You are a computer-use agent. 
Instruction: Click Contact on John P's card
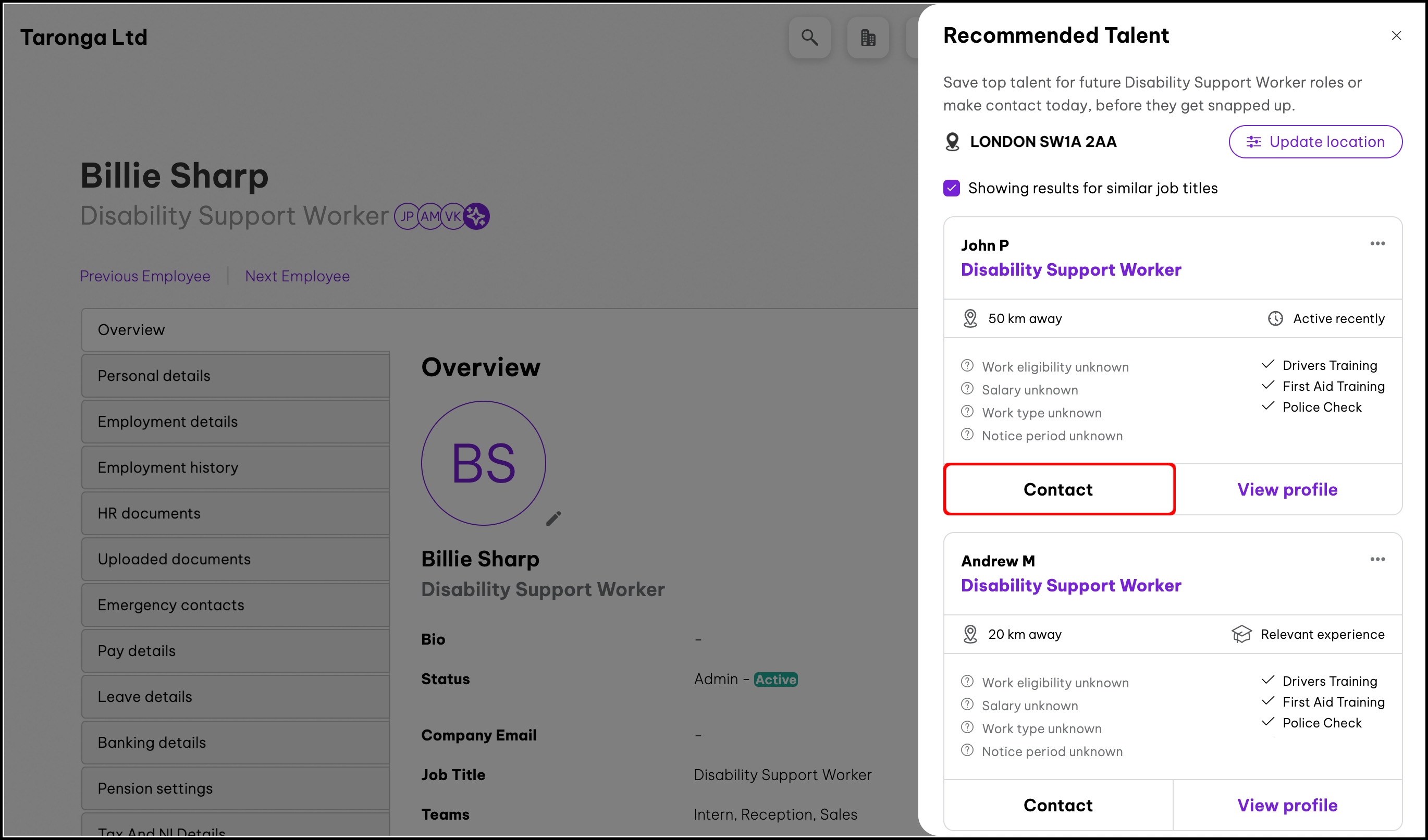[x=1058, y=489]
